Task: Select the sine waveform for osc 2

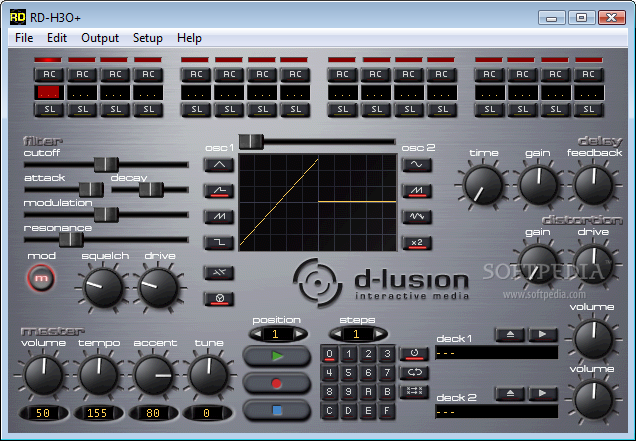Action: click(417, 165)
